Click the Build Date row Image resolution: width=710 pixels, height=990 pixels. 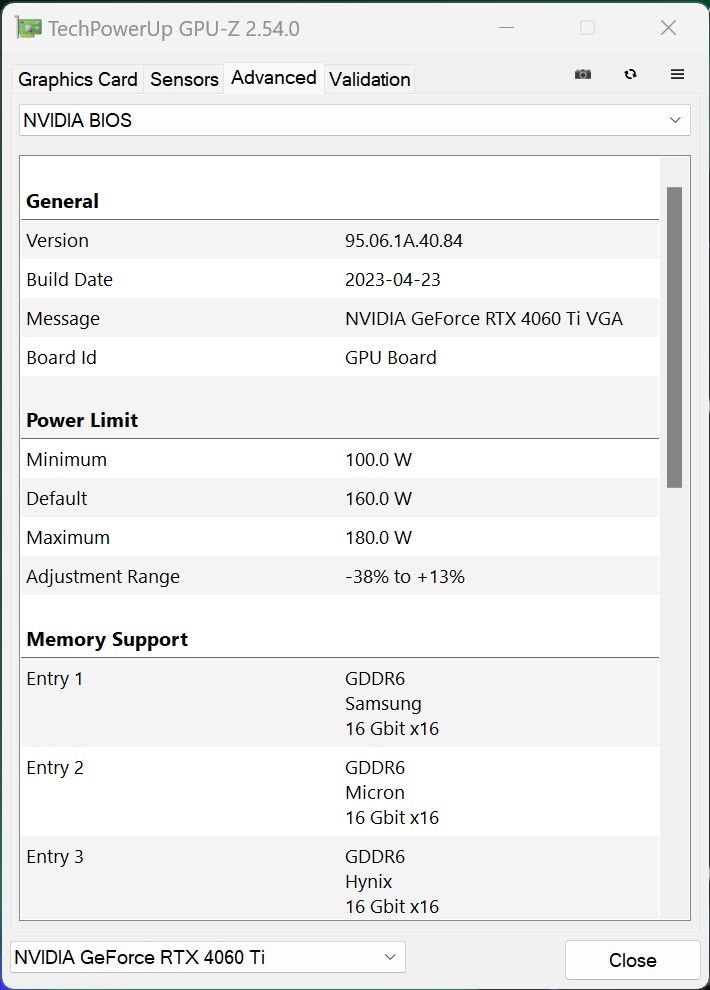point(339,280)
